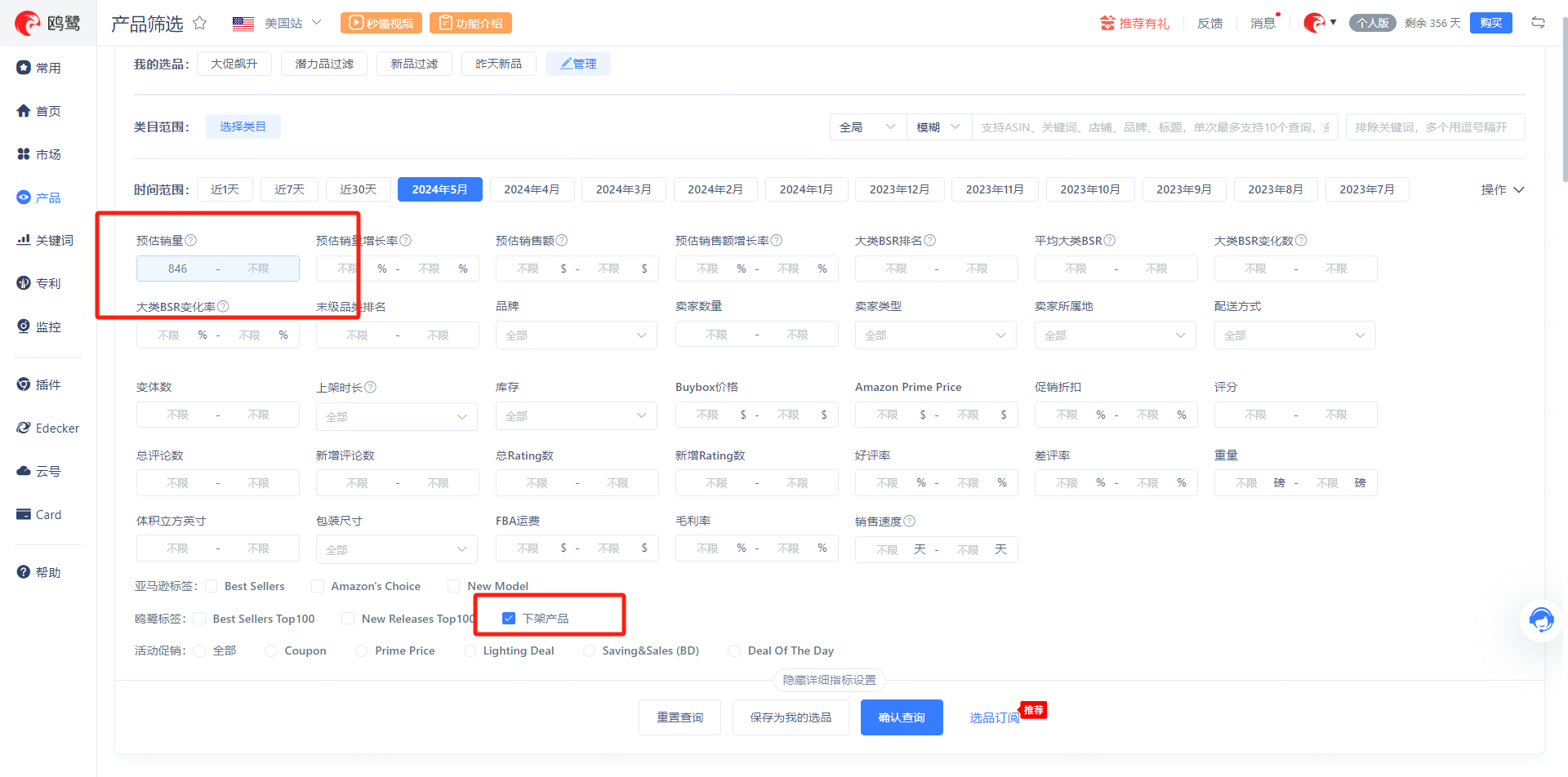Favorite page with star icon beside 产品筛选
The height and width of the screenshot is (777, 1568).
[x=199, y=23]
